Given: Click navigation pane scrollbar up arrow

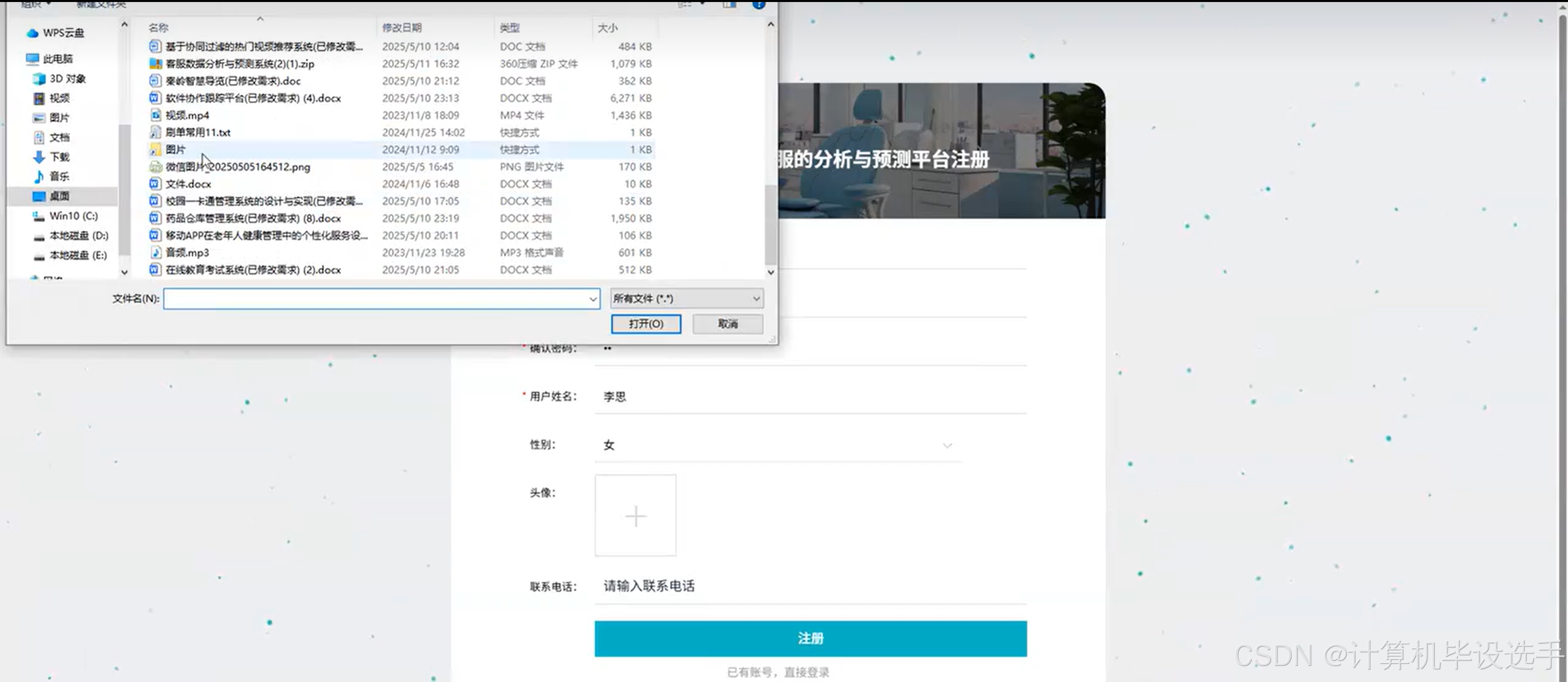Looking at the screenshot, I should 124,24.
